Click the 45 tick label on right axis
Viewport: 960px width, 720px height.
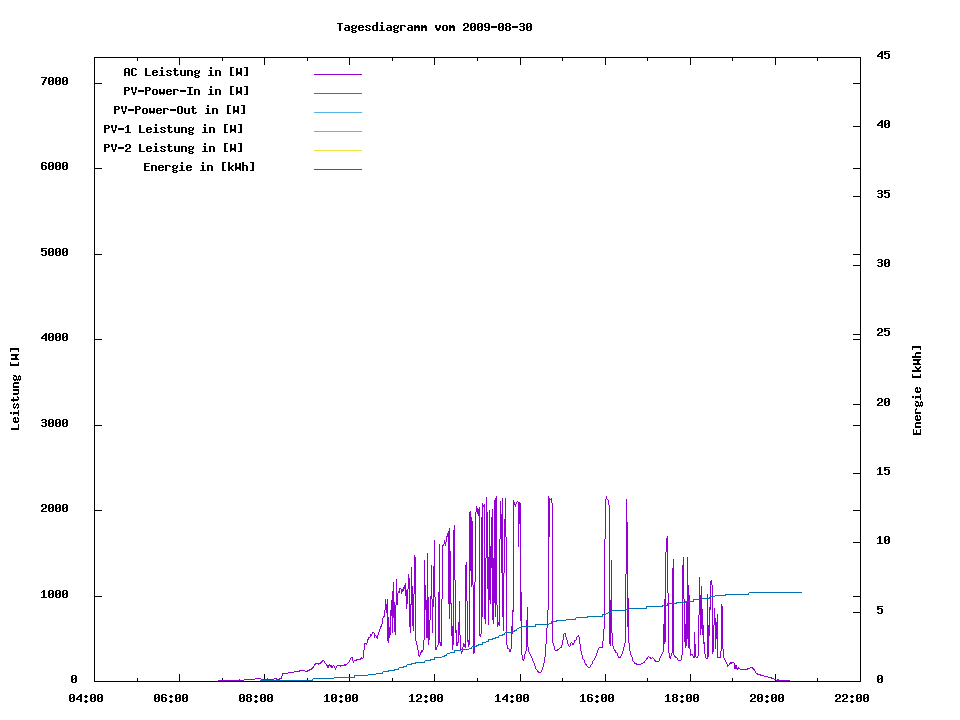(x=883, y=55)
